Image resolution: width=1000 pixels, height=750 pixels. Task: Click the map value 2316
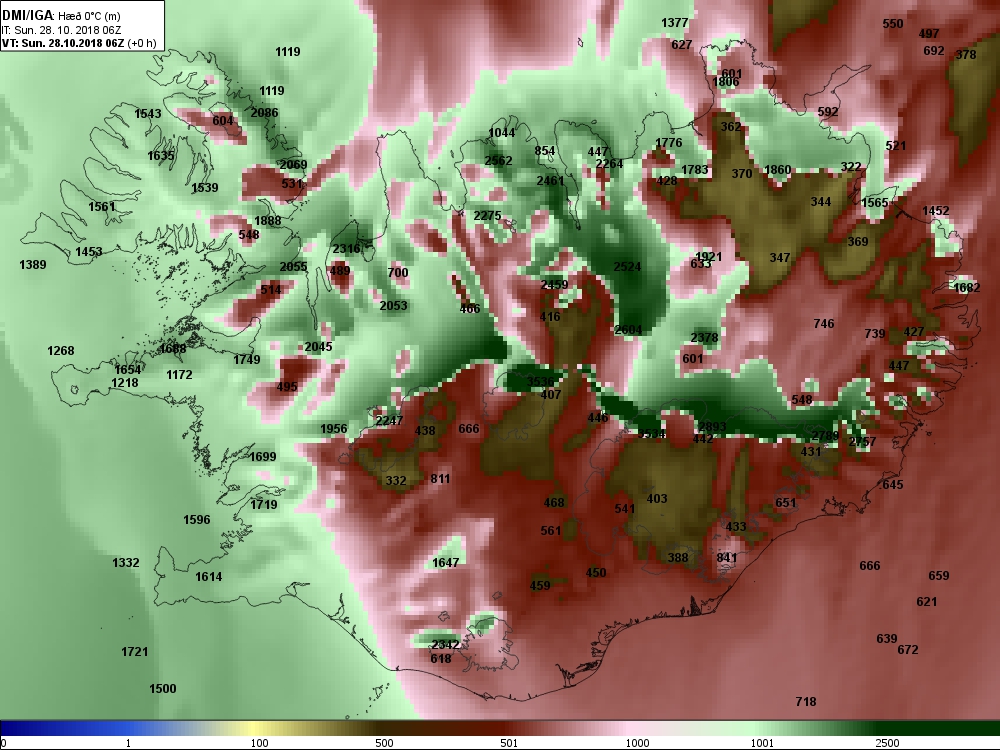[346, 249]
